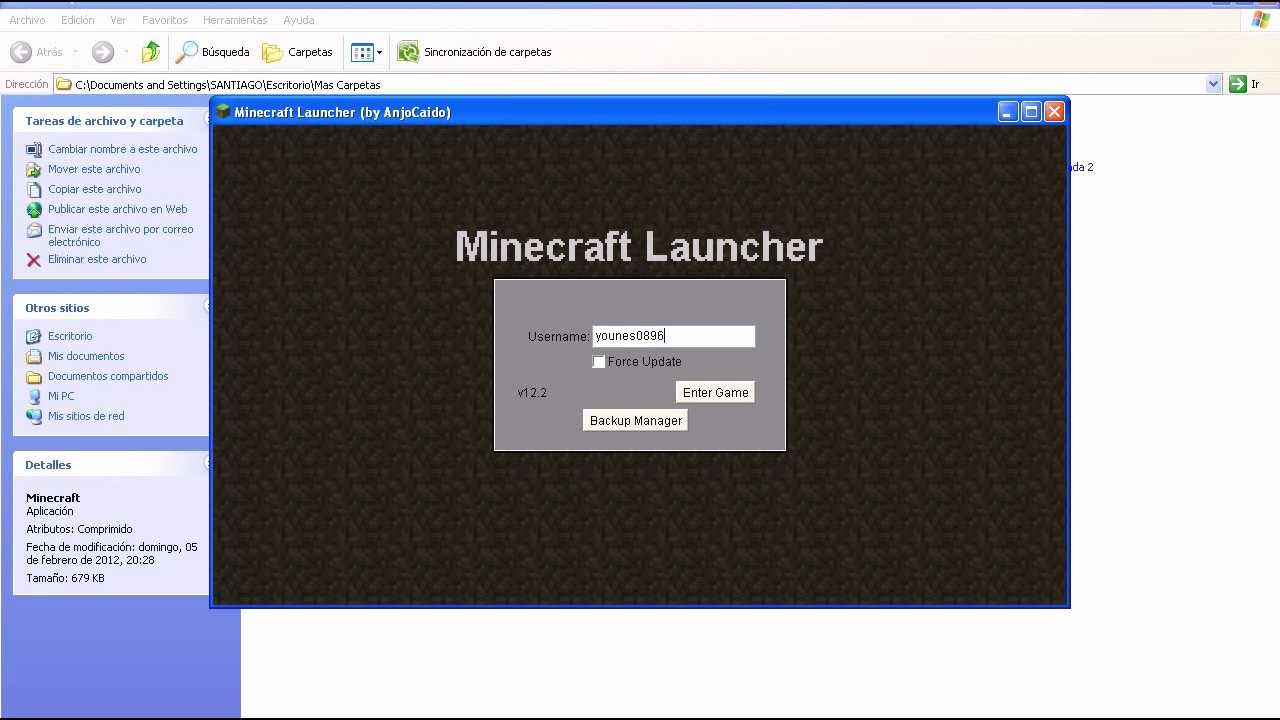Click the Enter Game button

[x=715, y=393]
